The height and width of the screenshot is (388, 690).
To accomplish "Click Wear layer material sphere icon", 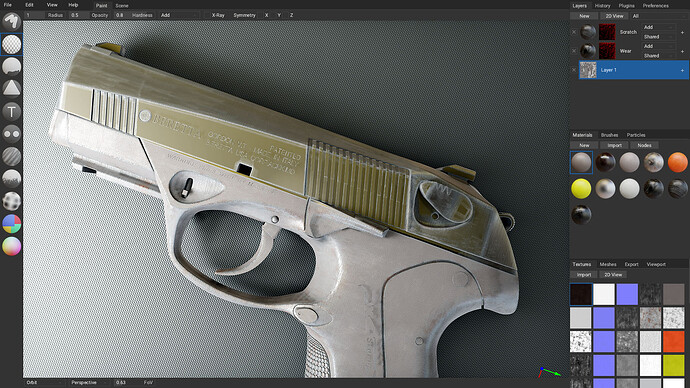I will pyautogui.click(x=588, y=51).
